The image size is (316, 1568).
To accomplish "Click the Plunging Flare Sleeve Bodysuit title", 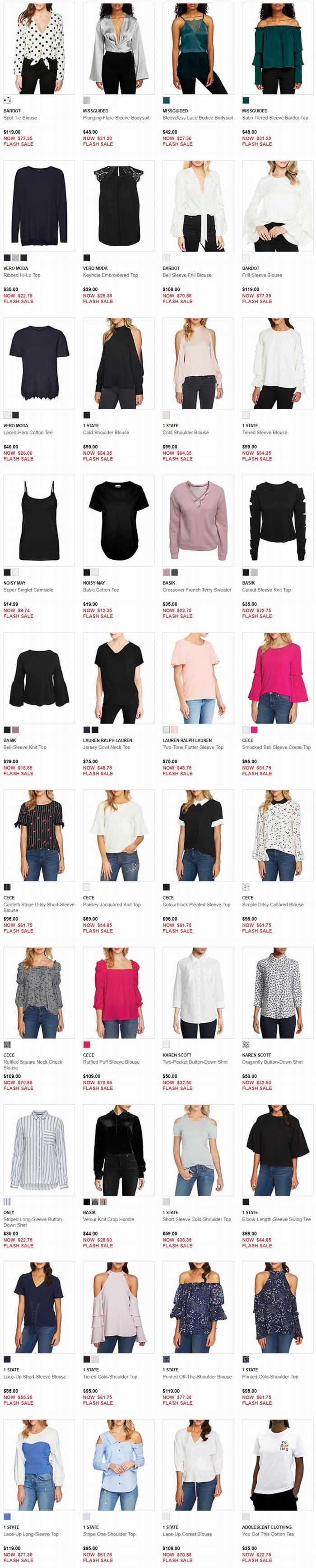I will point(116,118).
